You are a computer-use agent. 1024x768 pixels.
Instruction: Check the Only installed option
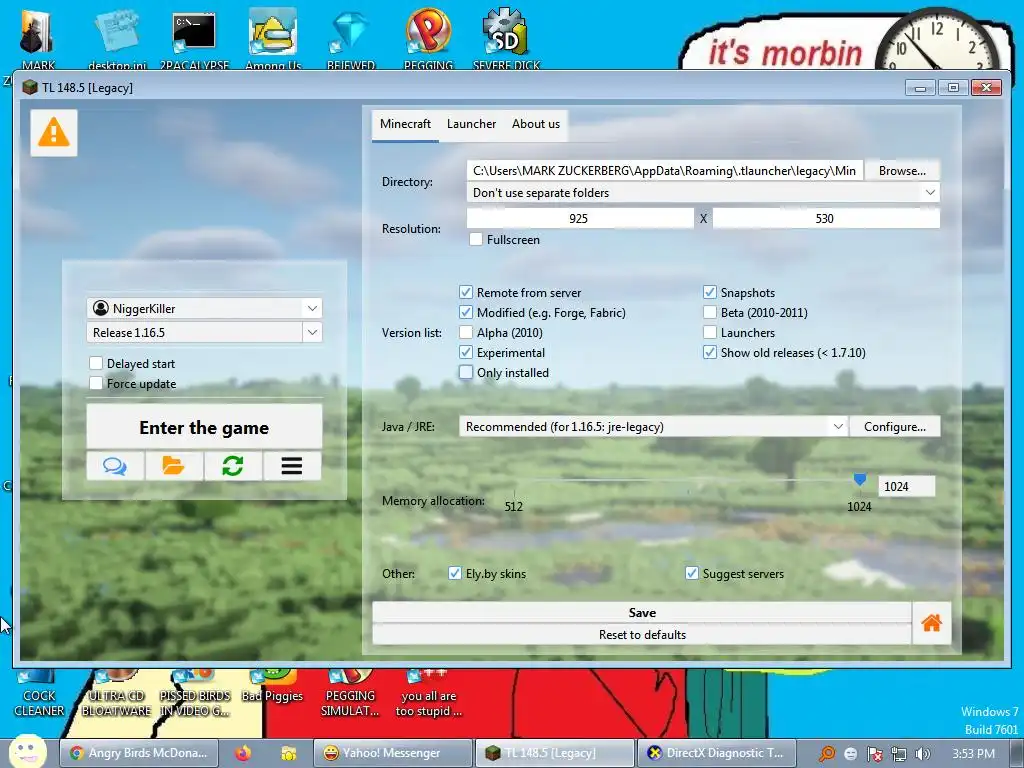466,372
